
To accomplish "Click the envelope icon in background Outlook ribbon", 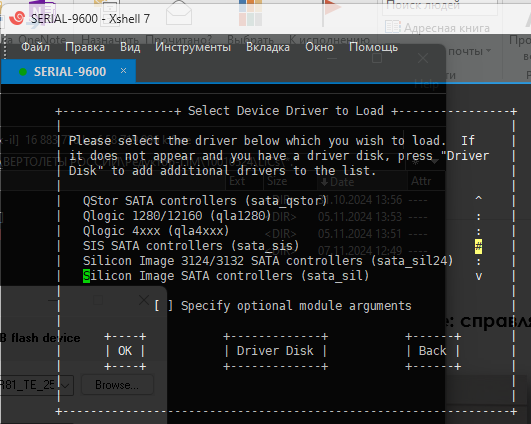I will [x=179, y=13].
